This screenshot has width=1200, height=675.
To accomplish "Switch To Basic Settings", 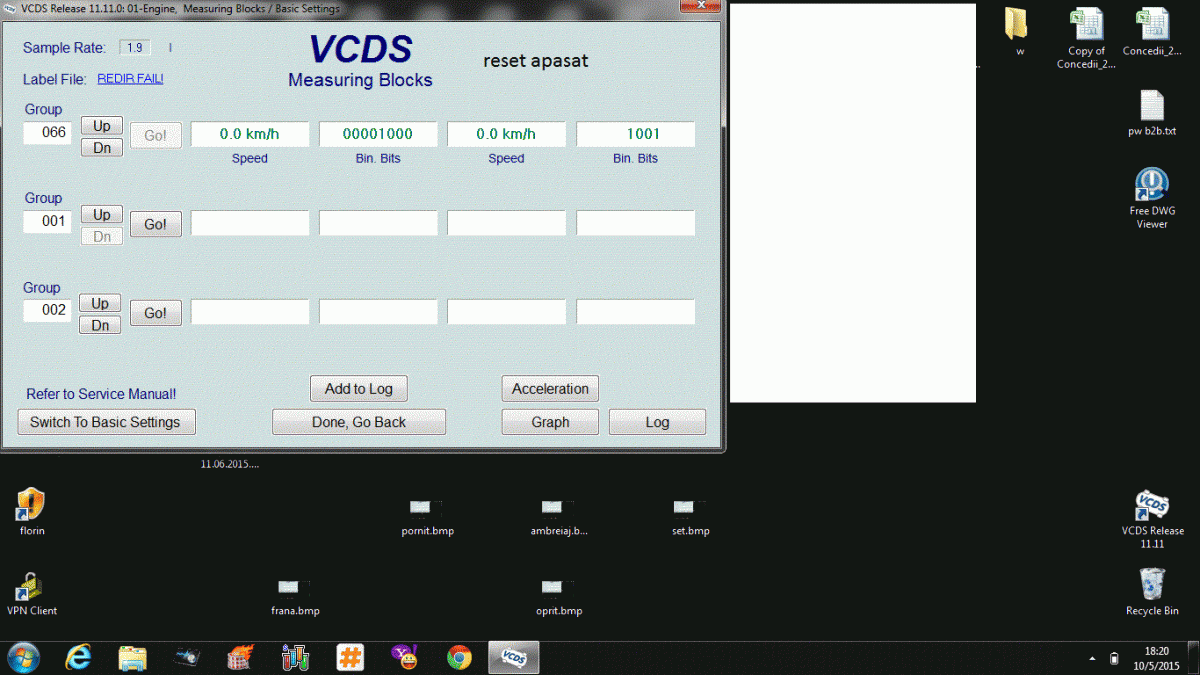I will click(x=106, y=422).
